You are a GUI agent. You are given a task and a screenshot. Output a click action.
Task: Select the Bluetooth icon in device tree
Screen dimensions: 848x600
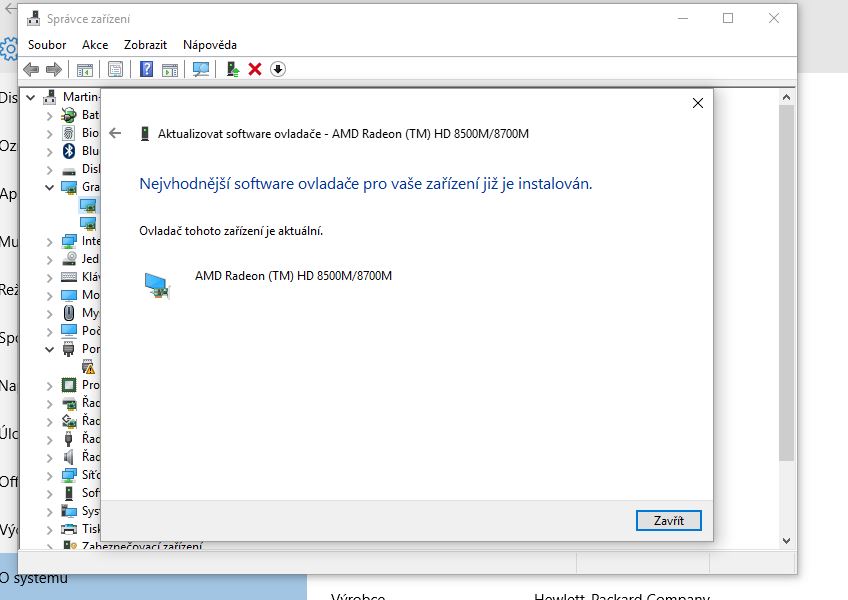pyautogui.click(x=69, y=150)
